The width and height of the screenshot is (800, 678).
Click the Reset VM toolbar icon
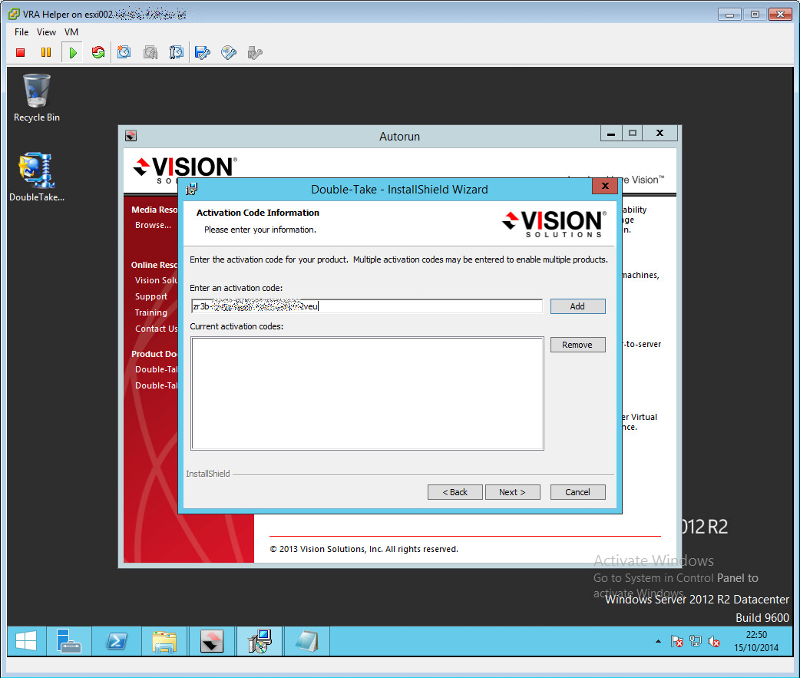click(98, 53)
